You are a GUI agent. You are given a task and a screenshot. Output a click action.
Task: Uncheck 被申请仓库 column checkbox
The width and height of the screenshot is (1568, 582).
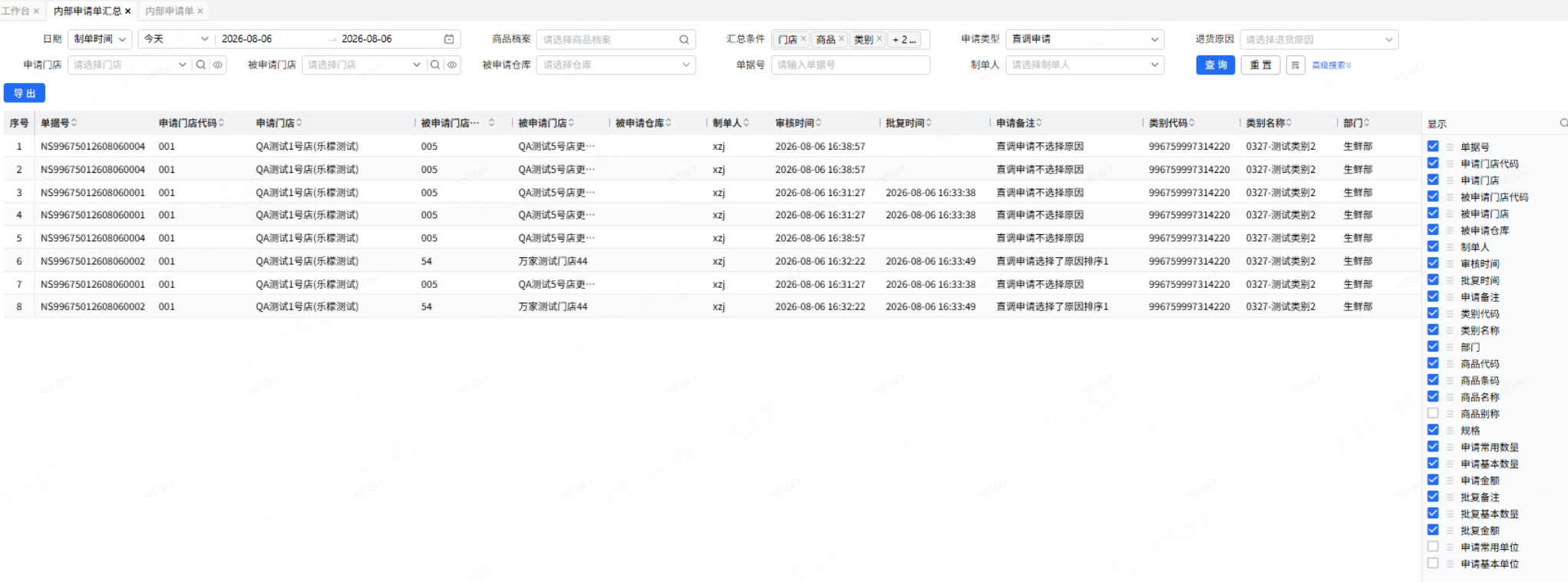point(1433,230)
